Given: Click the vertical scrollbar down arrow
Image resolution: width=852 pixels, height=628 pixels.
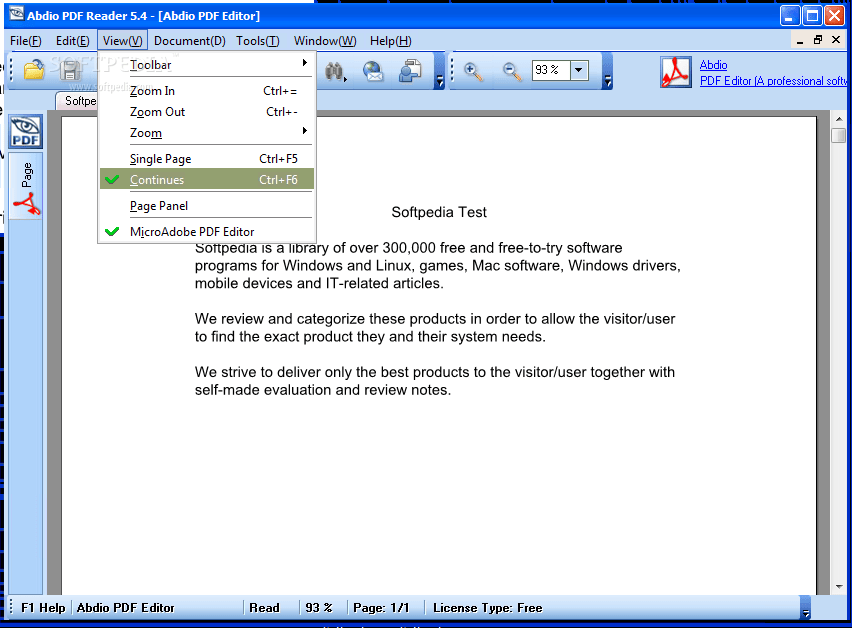Looking at the screenshot, I should (x=838, y=587).
